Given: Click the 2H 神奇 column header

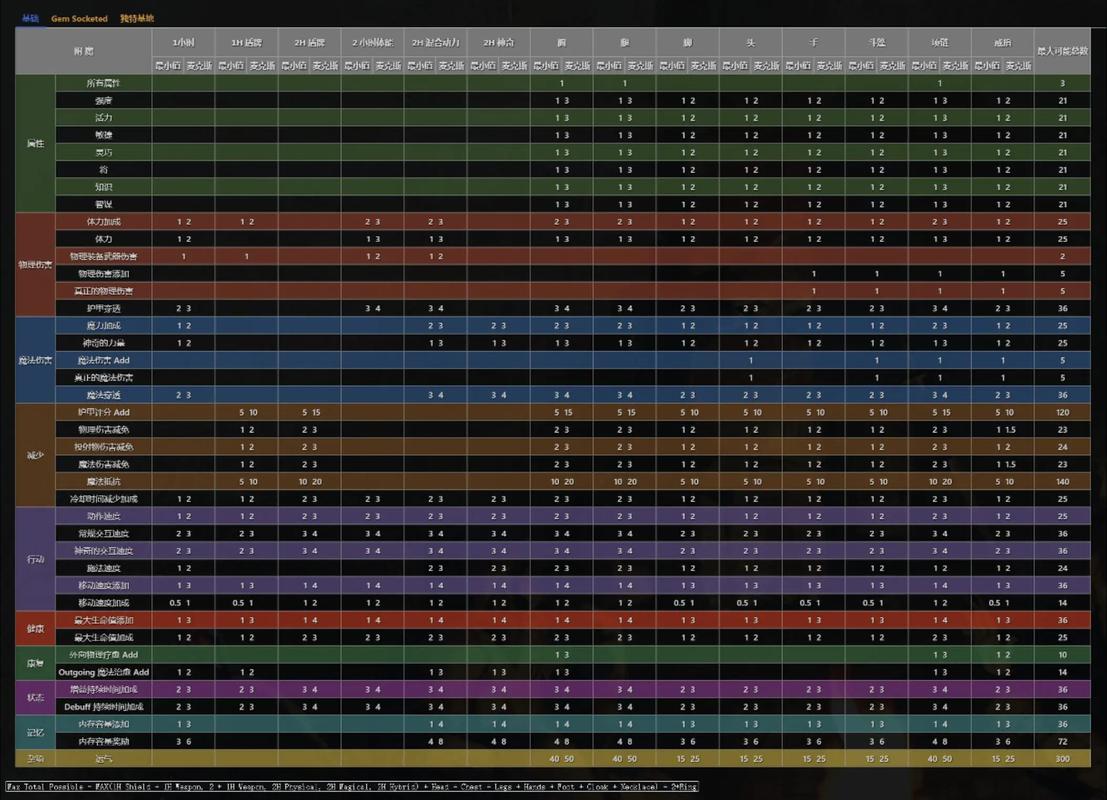Looking at the screenshot, I should coord(498,42).
